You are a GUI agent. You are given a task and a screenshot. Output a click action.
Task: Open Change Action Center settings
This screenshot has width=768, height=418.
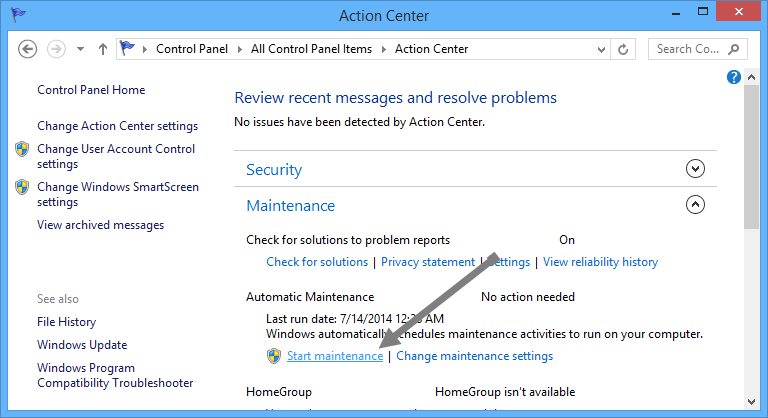point(118,126)
